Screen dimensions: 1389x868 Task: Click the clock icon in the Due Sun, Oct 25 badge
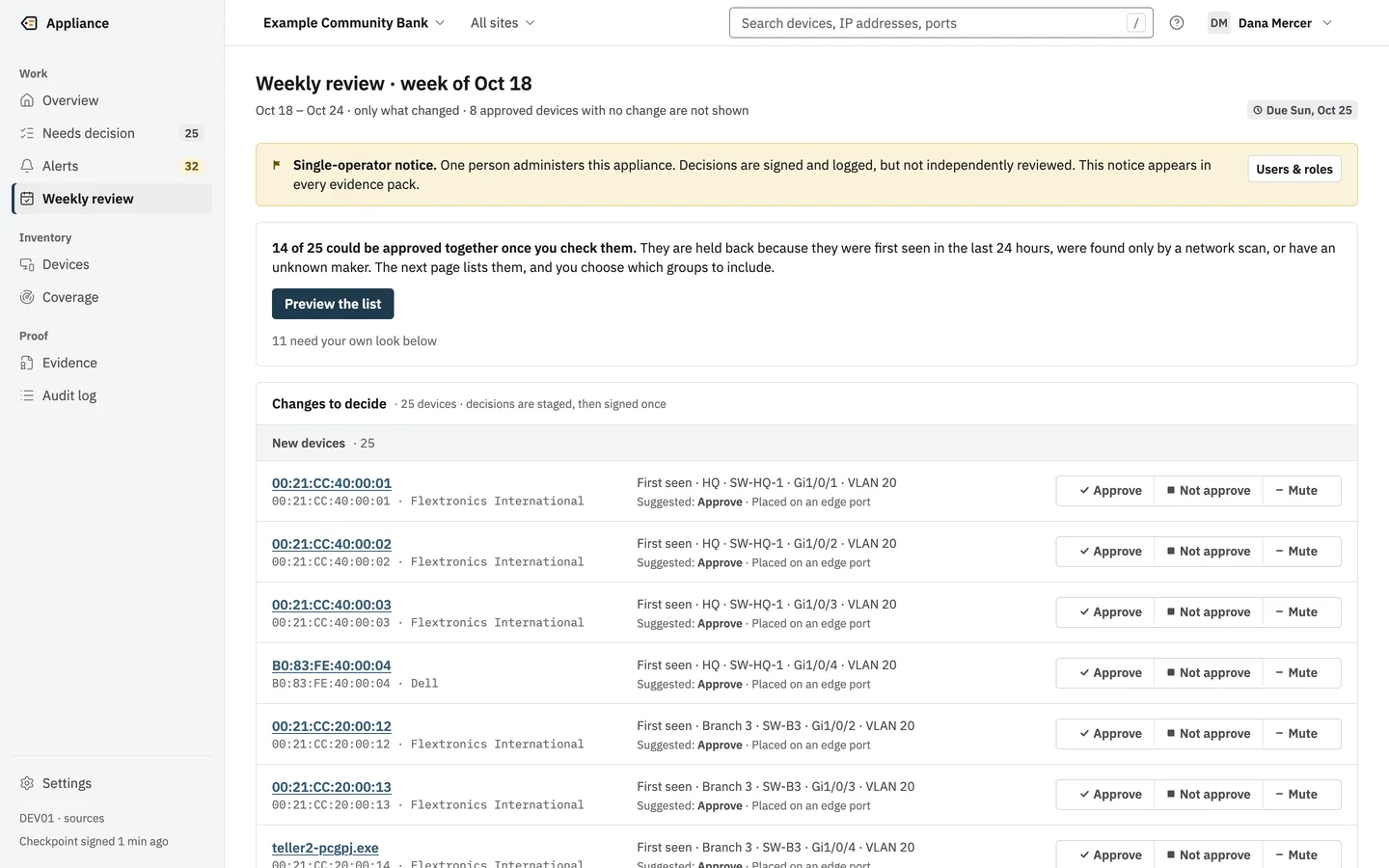tap(1258, 110)
